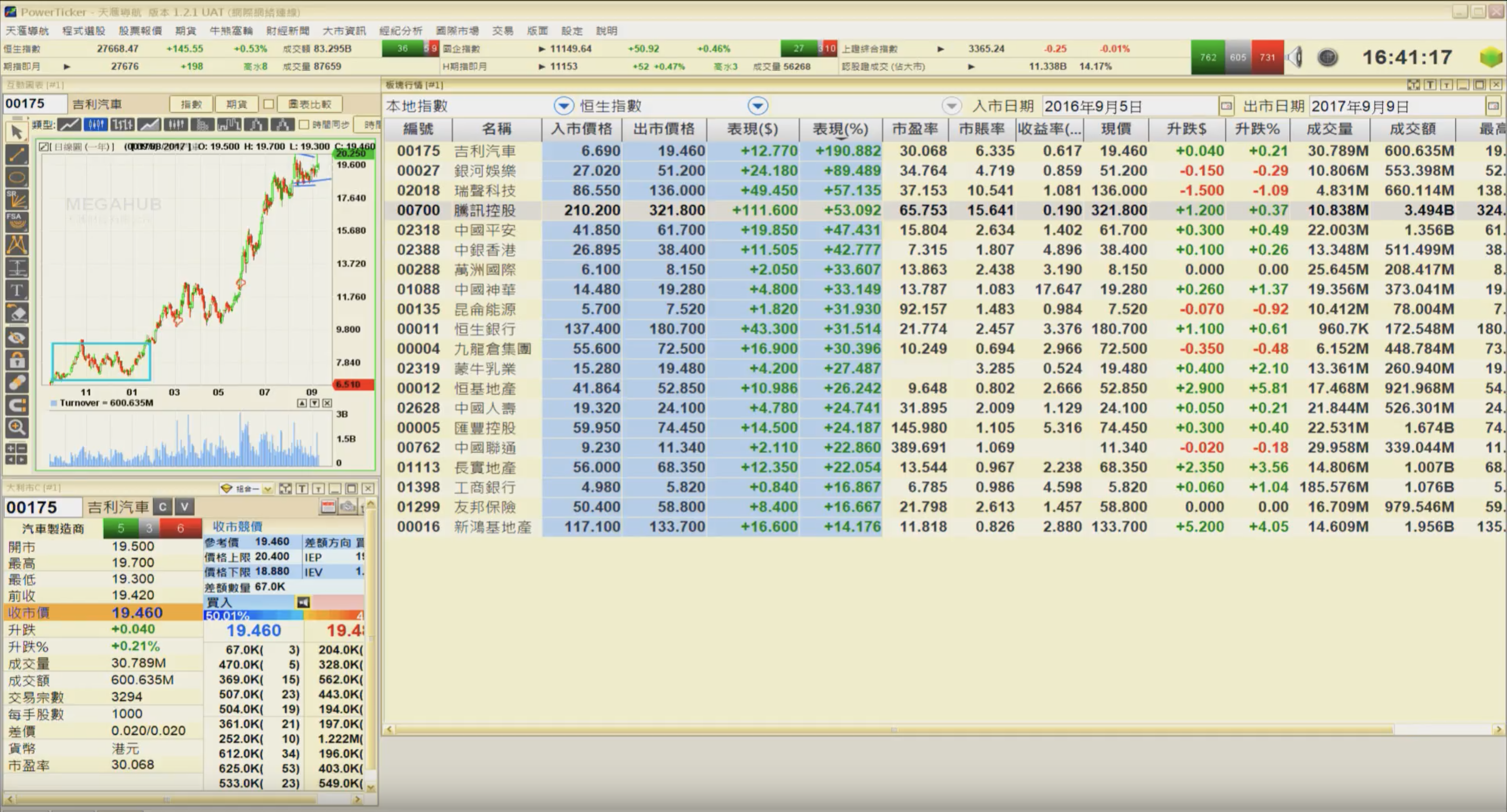This screenshot has width=1507, height=812.
Task: Toggle the lock drawings padlock icon
Action: coord(16,360)
